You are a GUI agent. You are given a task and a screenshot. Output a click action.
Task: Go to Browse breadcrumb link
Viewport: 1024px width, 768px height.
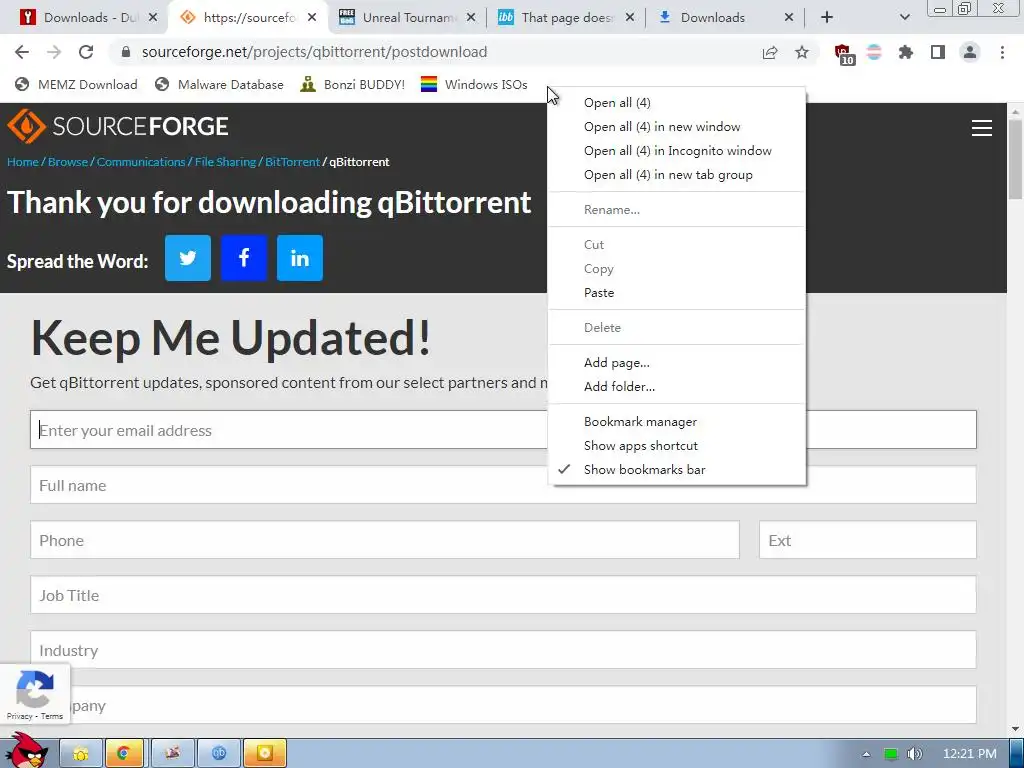[x=68, y=162]
